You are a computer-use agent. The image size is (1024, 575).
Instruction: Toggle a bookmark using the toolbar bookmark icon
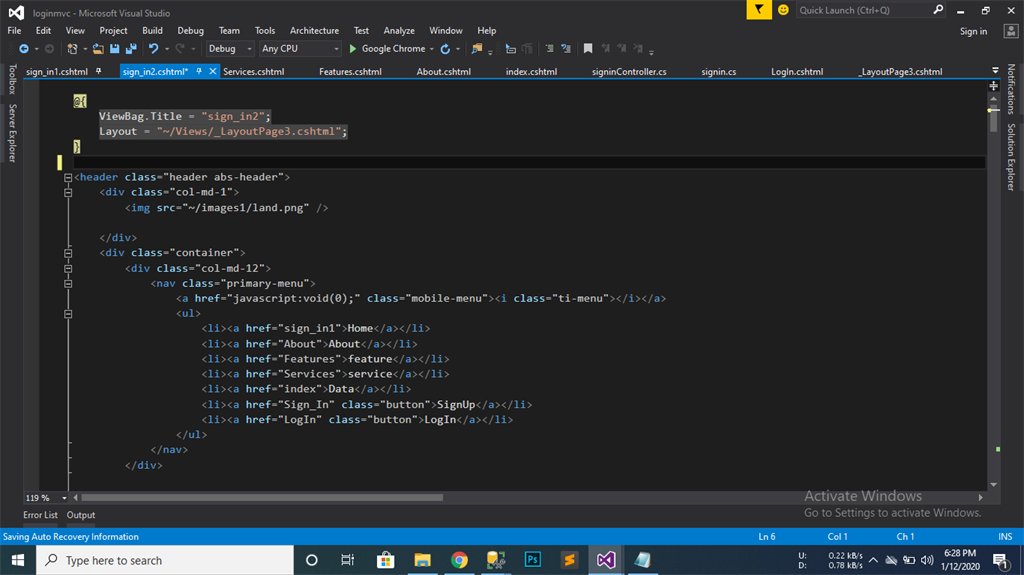(x=588, y=49)
